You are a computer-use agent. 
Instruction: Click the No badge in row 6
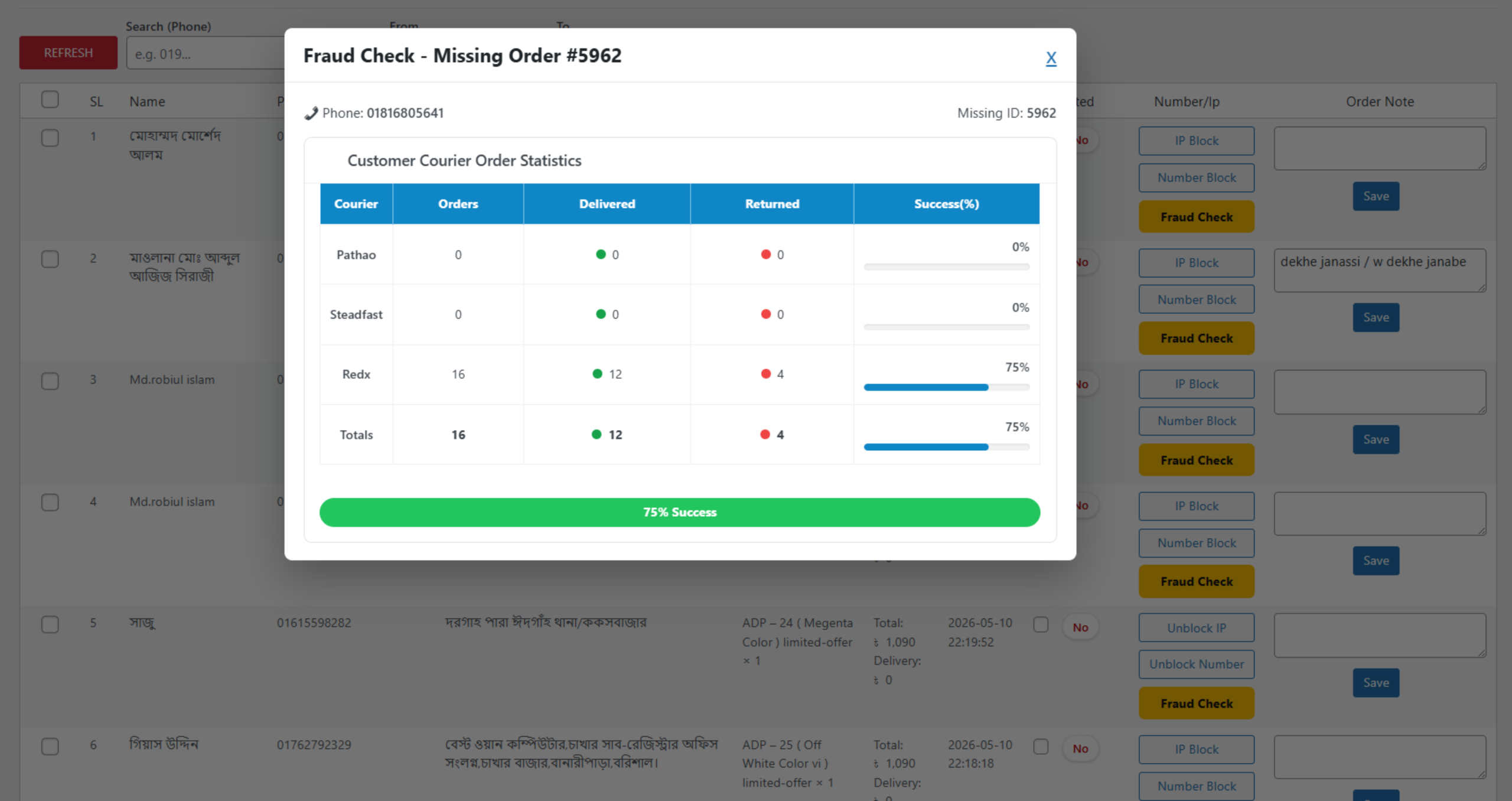(x=1080, y=749)
